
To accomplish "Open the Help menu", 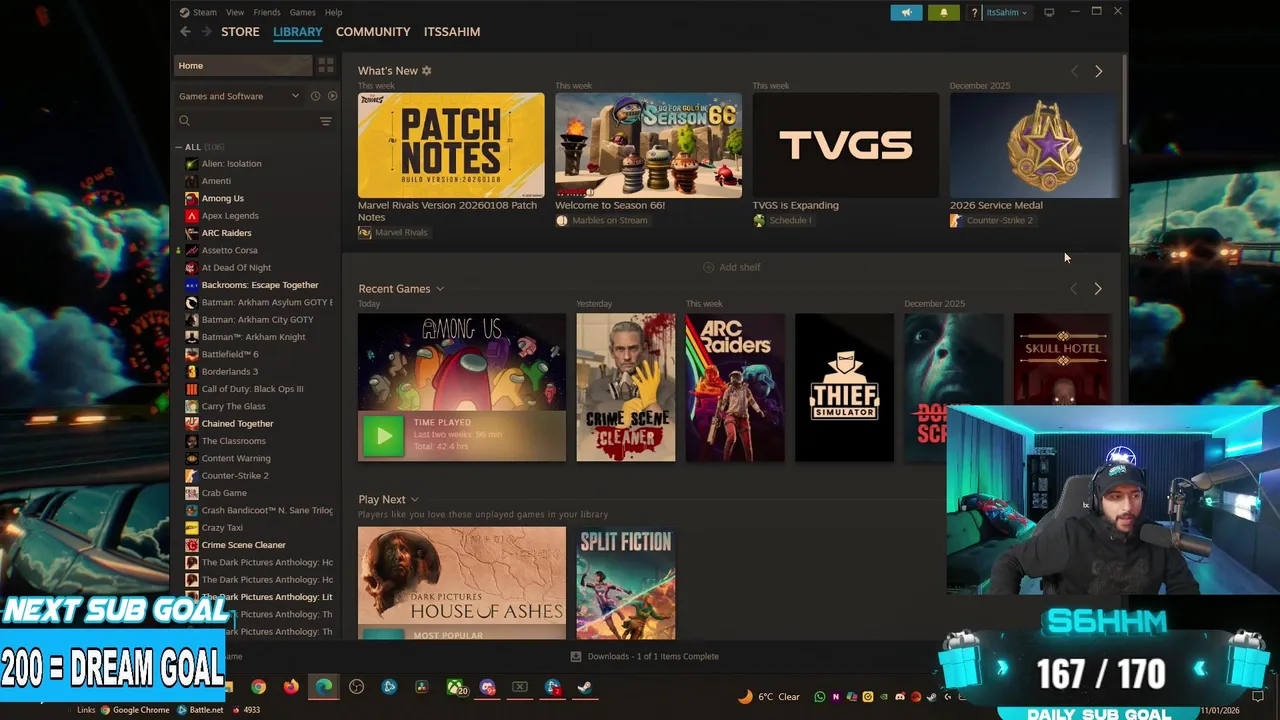I will (334, 13).
